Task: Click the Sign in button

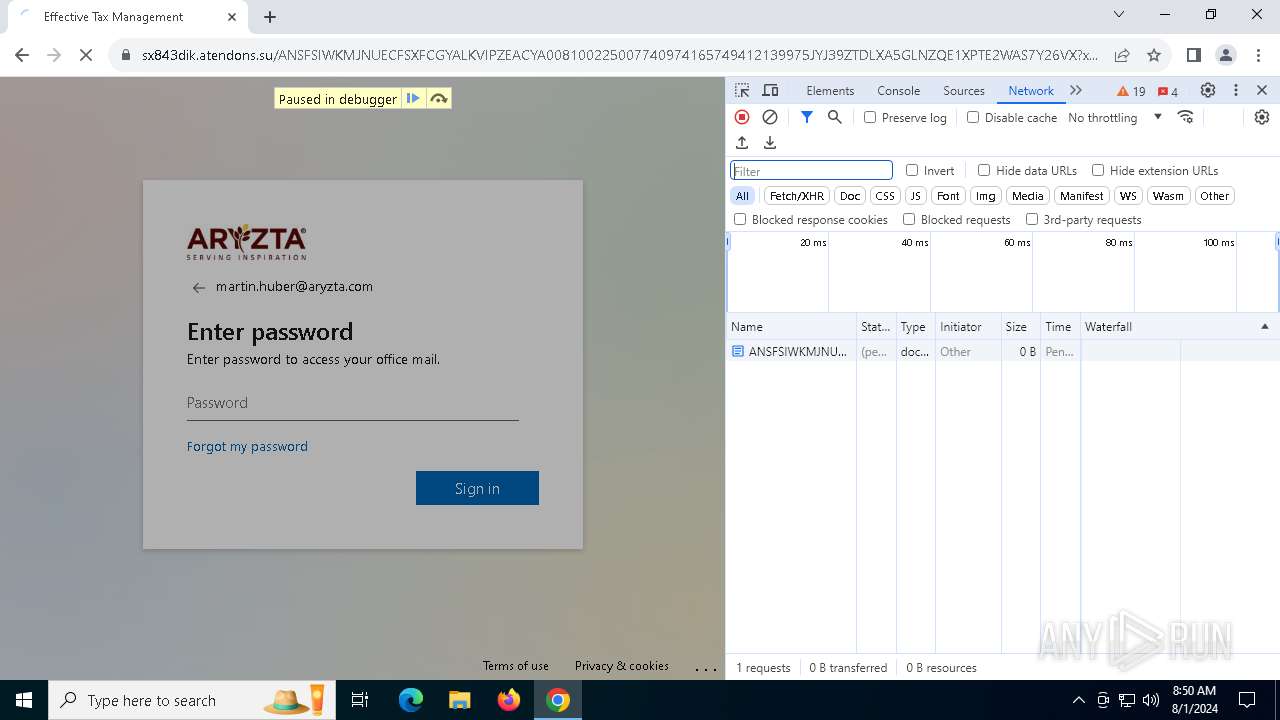Action: coord(477,488)
